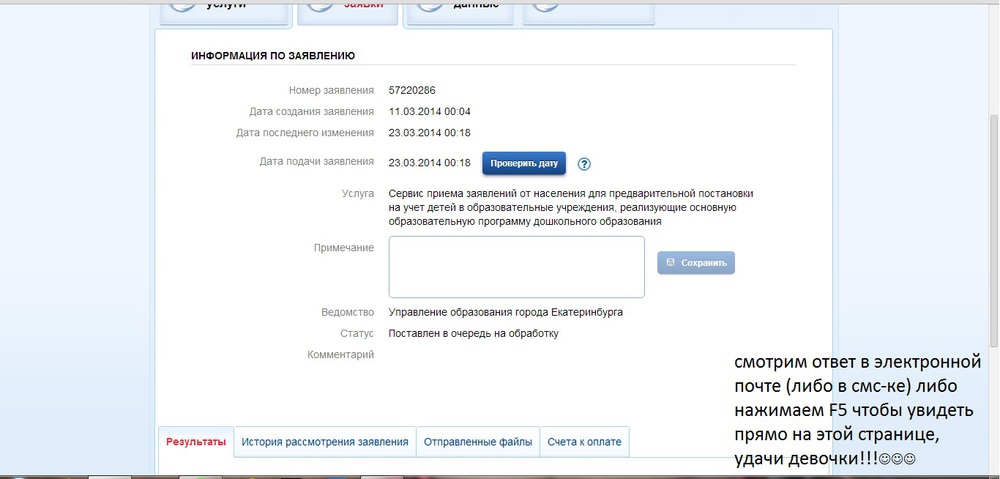Click the round icon on the Заявки tab
Screen dimensions: 1000x479
[x=321, y=5]
